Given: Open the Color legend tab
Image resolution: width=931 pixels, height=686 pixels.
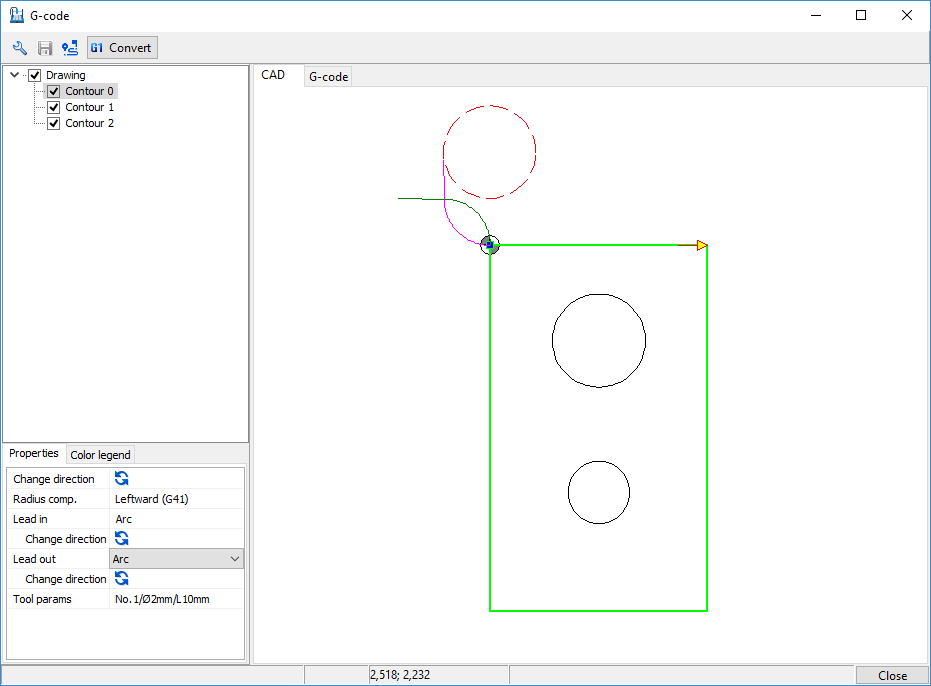Looking at the screenshot, I should (100, 455).
